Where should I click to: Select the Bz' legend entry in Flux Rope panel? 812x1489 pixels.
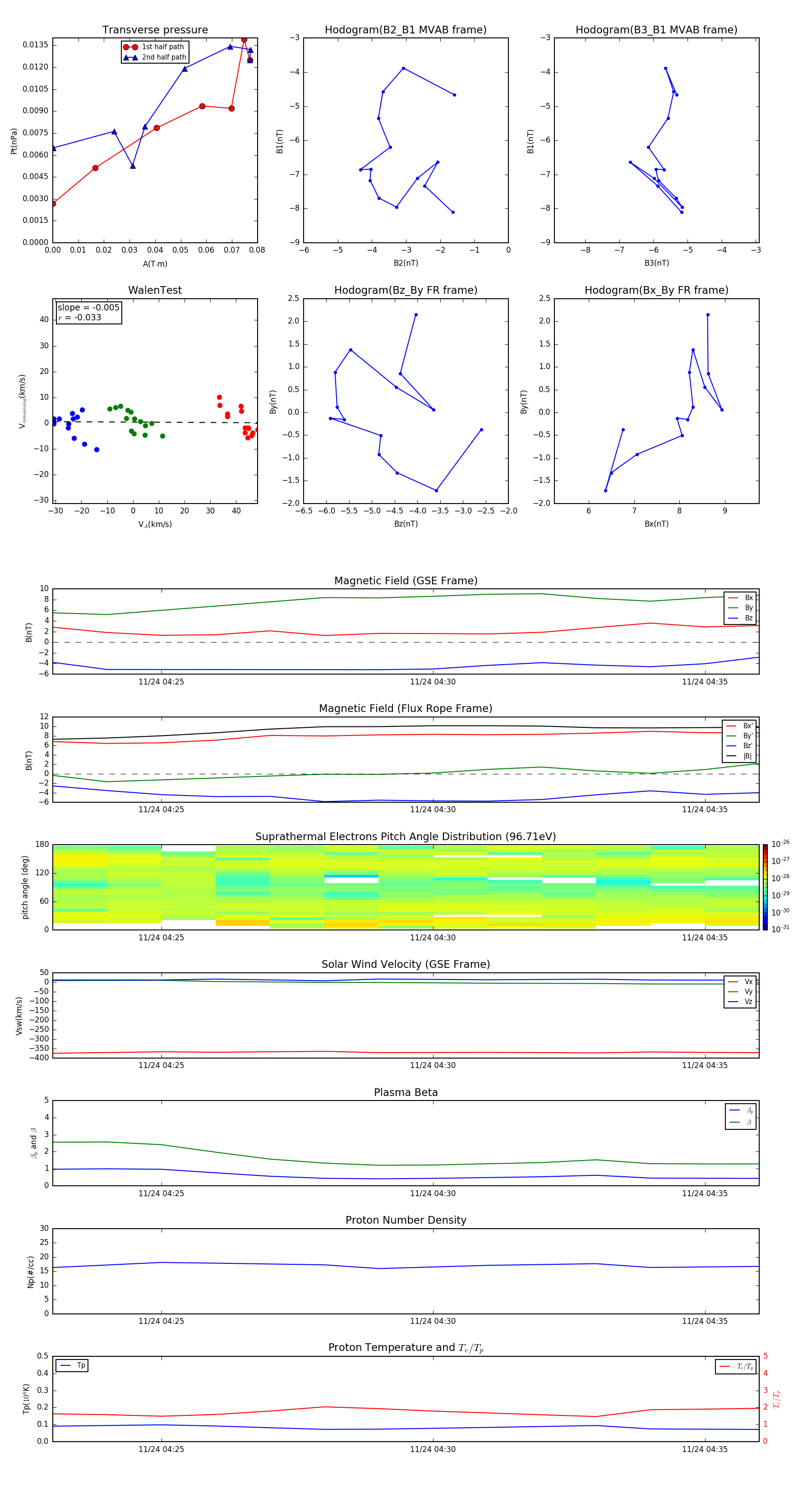[x=739, y=746]
